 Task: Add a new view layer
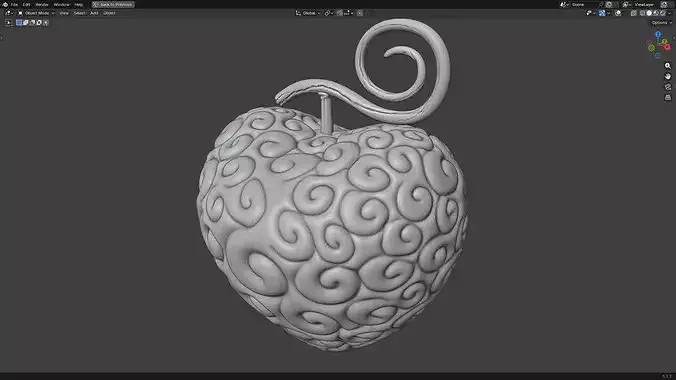[664, 4]
